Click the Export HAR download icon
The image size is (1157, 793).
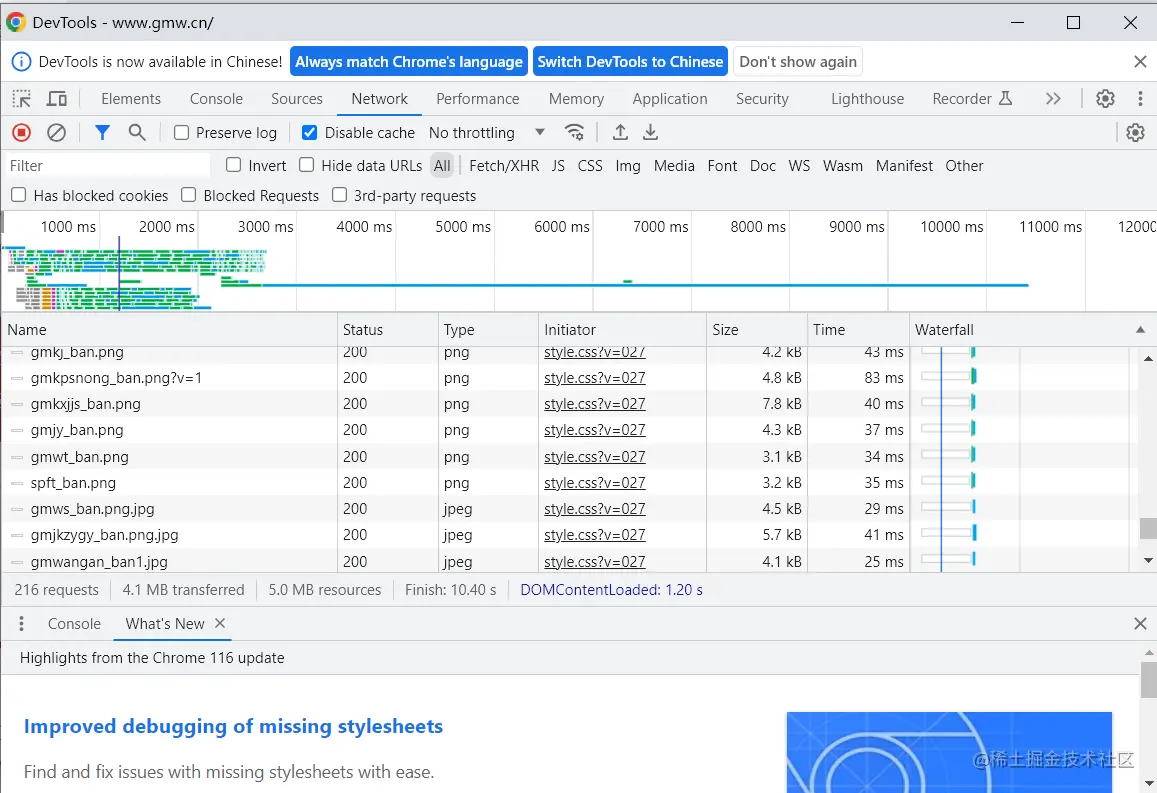[x=650, y=132]
